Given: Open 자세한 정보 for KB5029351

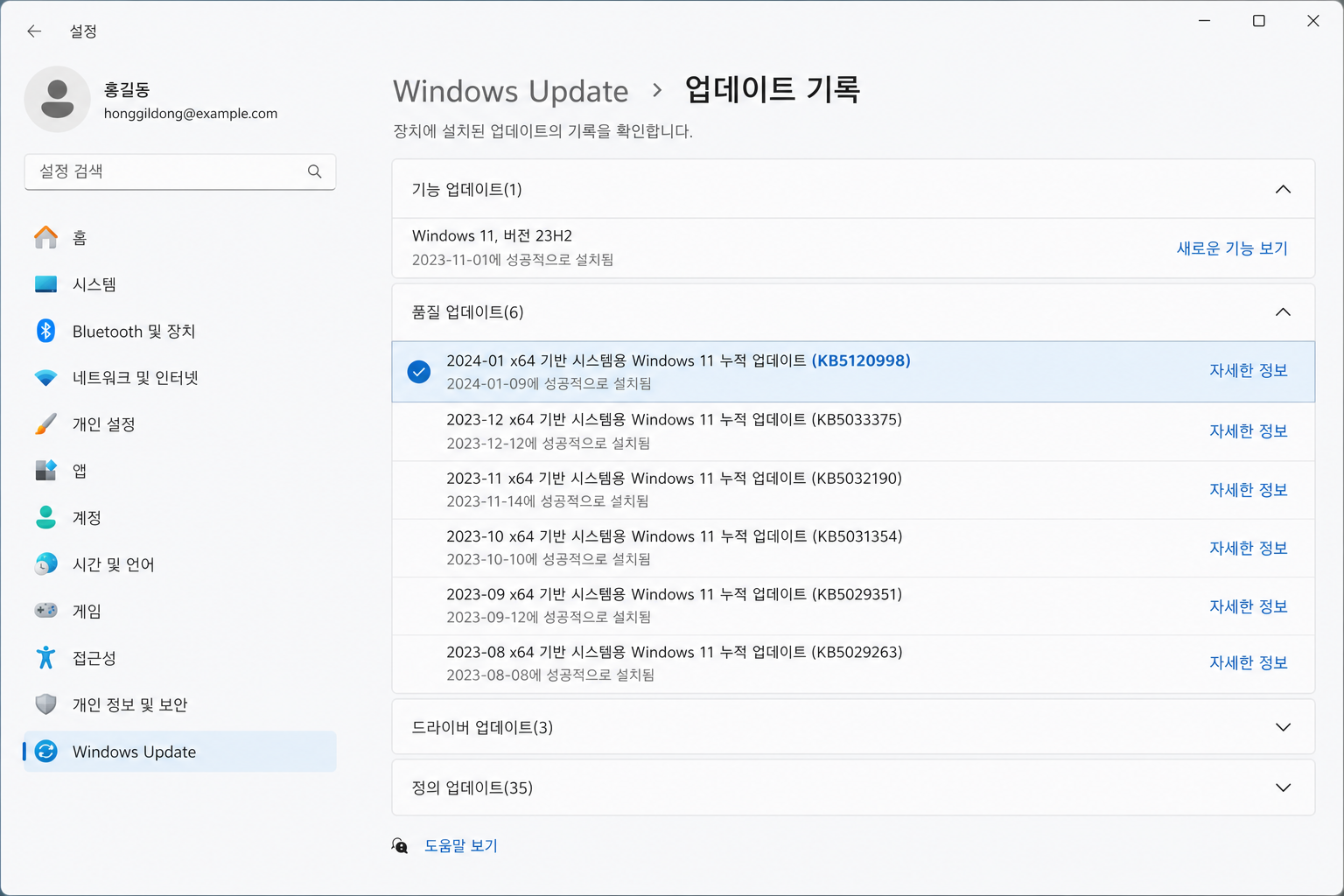Looking at the screenshot, I should click(1249, 606).
